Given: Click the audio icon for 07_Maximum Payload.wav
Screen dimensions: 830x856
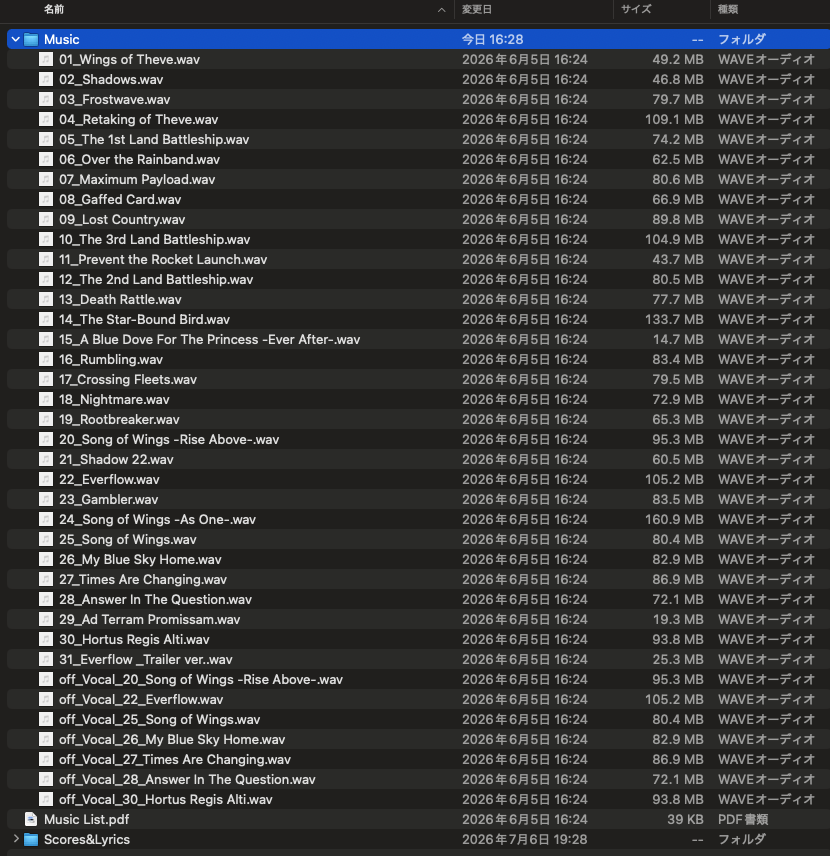Looking at the screenshot, I should [x=46, y=179].
